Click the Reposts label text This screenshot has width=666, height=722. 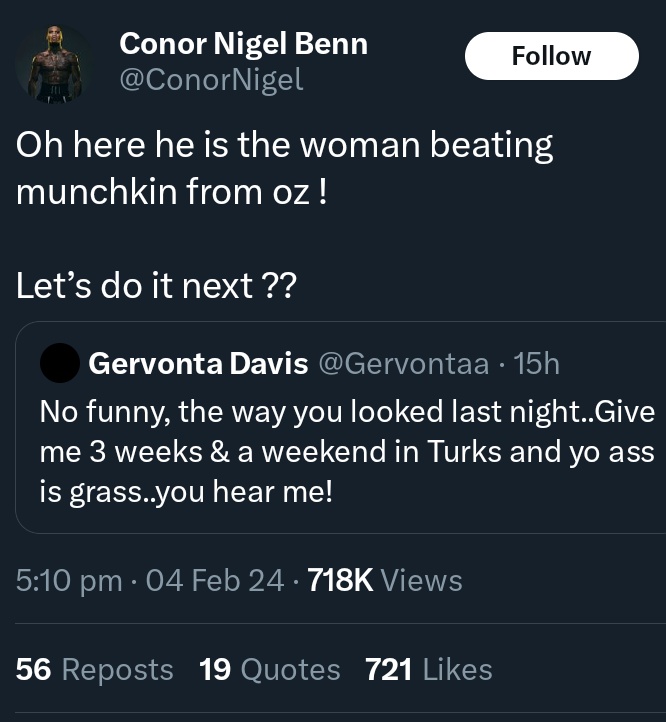click(x=117, y=670)
